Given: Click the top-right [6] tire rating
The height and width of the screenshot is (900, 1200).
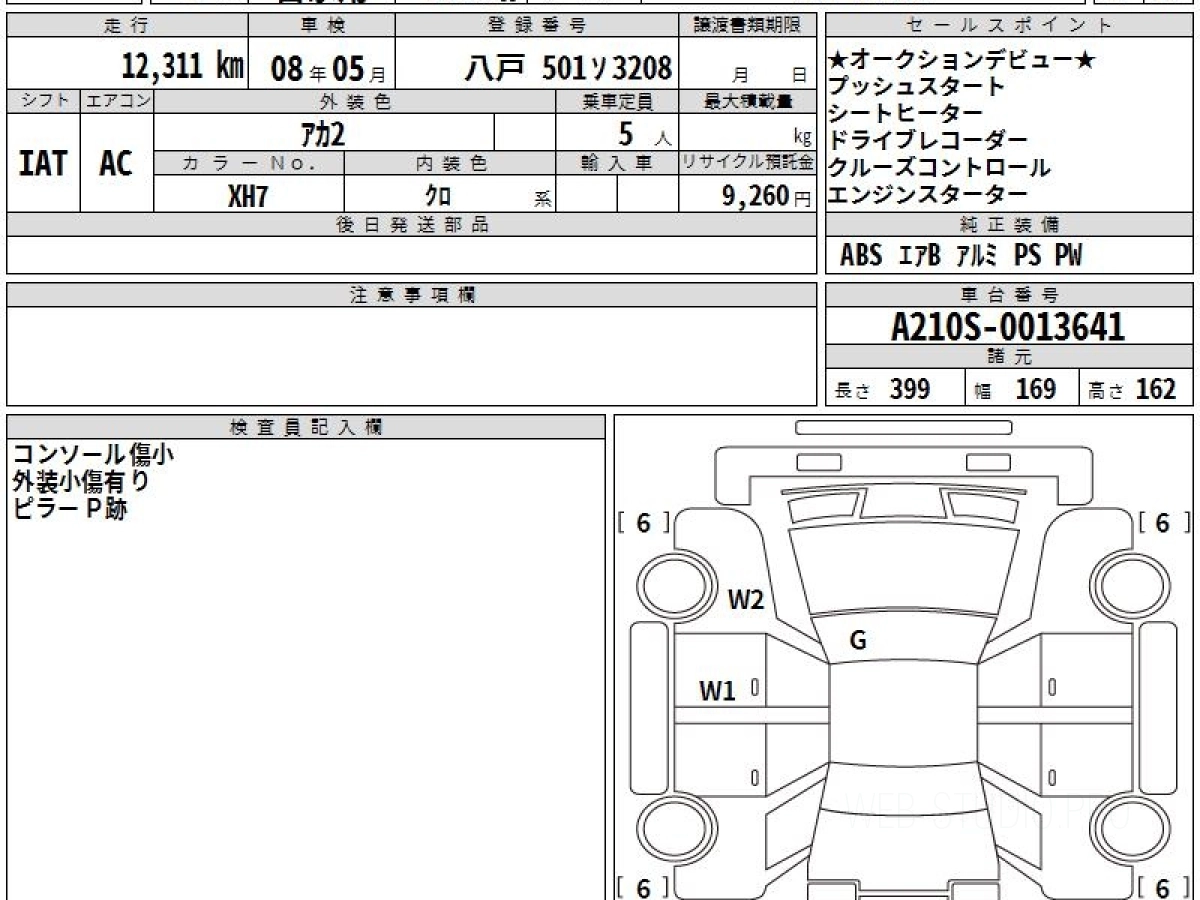Looking at the screenshot, I should pyautogui.click(x=1163, y=523).
